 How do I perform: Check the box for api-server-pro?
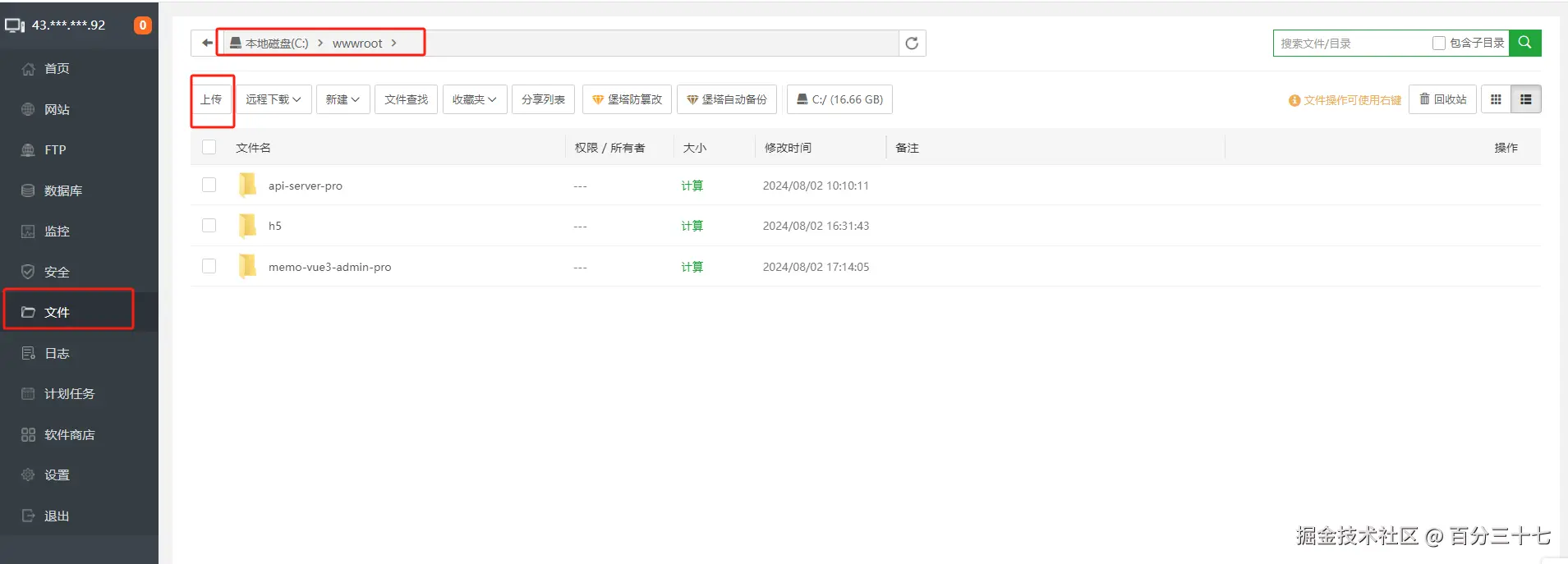[x=209, y=185]
